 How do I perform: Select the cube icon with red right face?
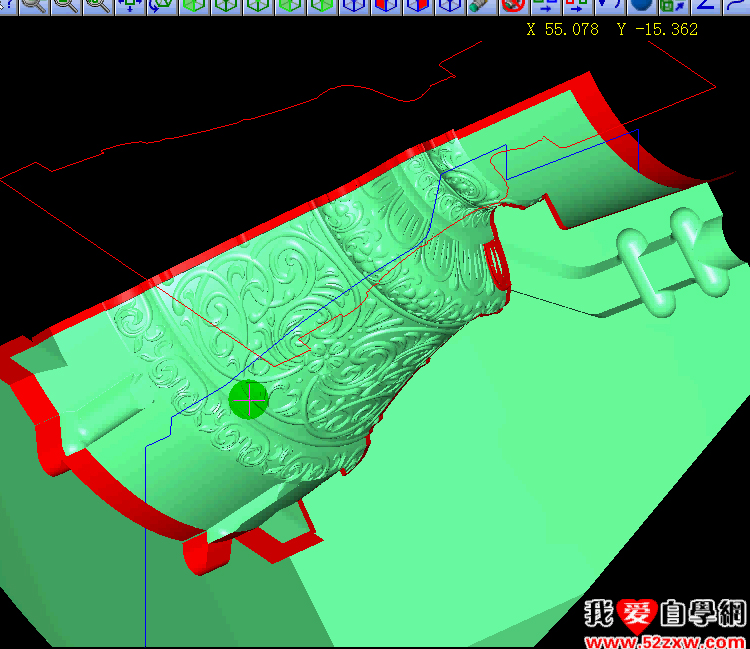418,6
